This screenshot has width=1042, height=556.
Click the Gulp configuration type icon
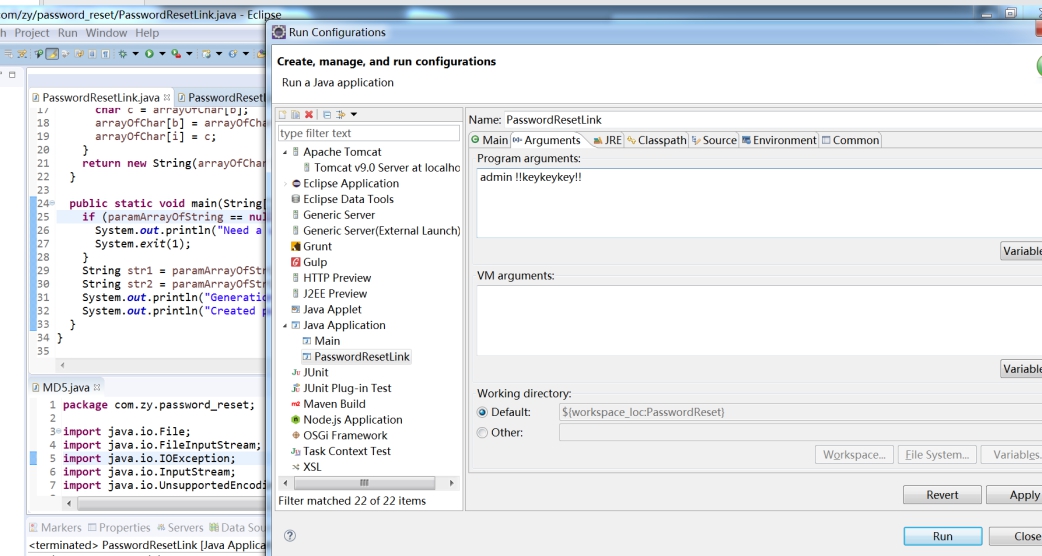296,262
